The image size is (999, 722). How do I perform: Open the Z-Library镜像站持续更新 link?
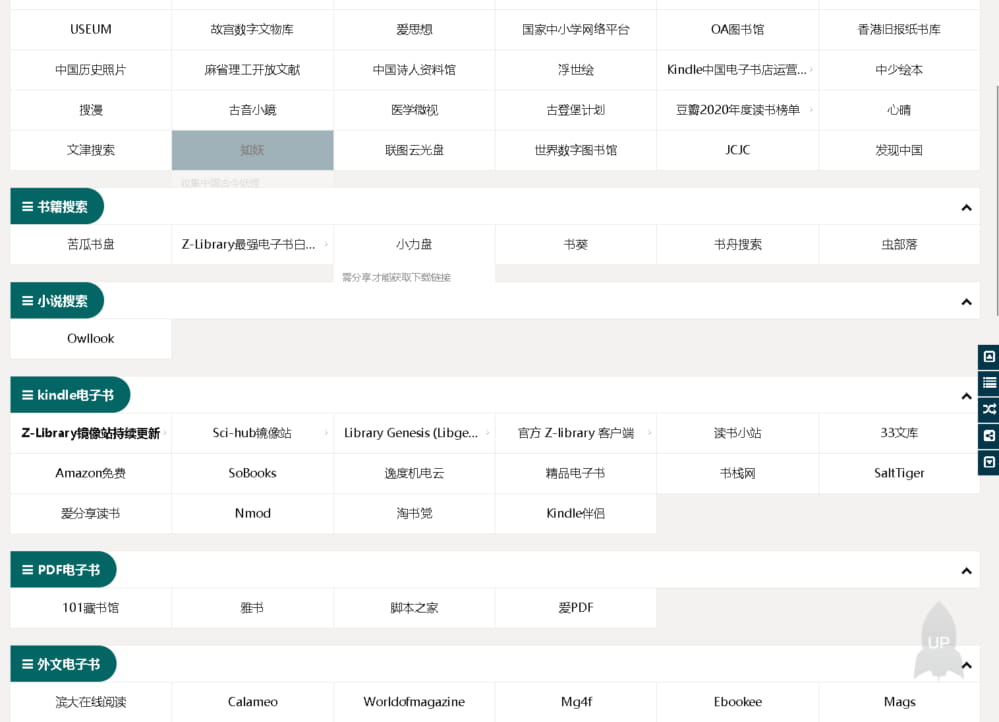click(x=90, y=433)
